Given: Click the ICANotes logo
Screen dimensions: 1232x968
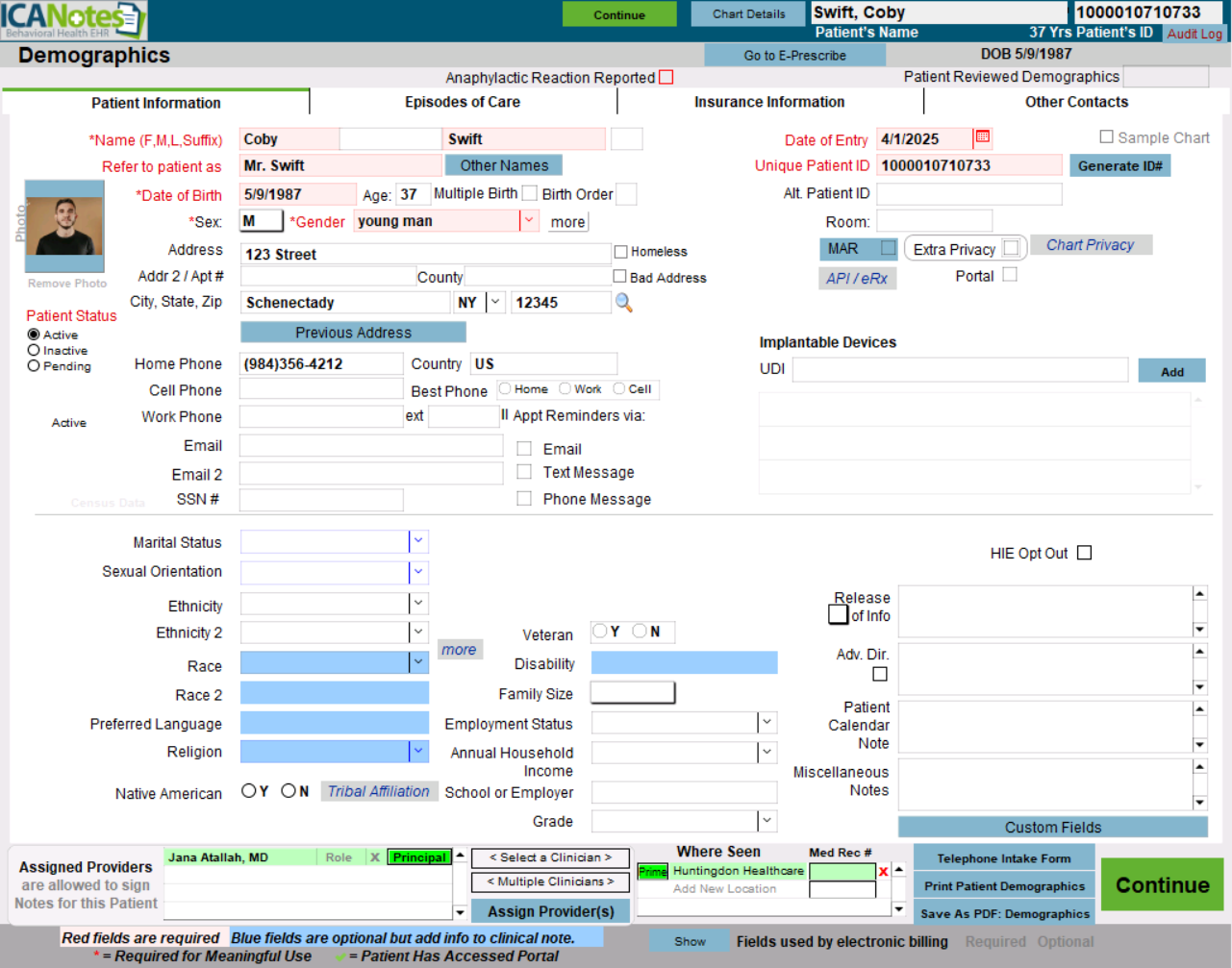Looking at the screenshot, I should coord(73,20).
